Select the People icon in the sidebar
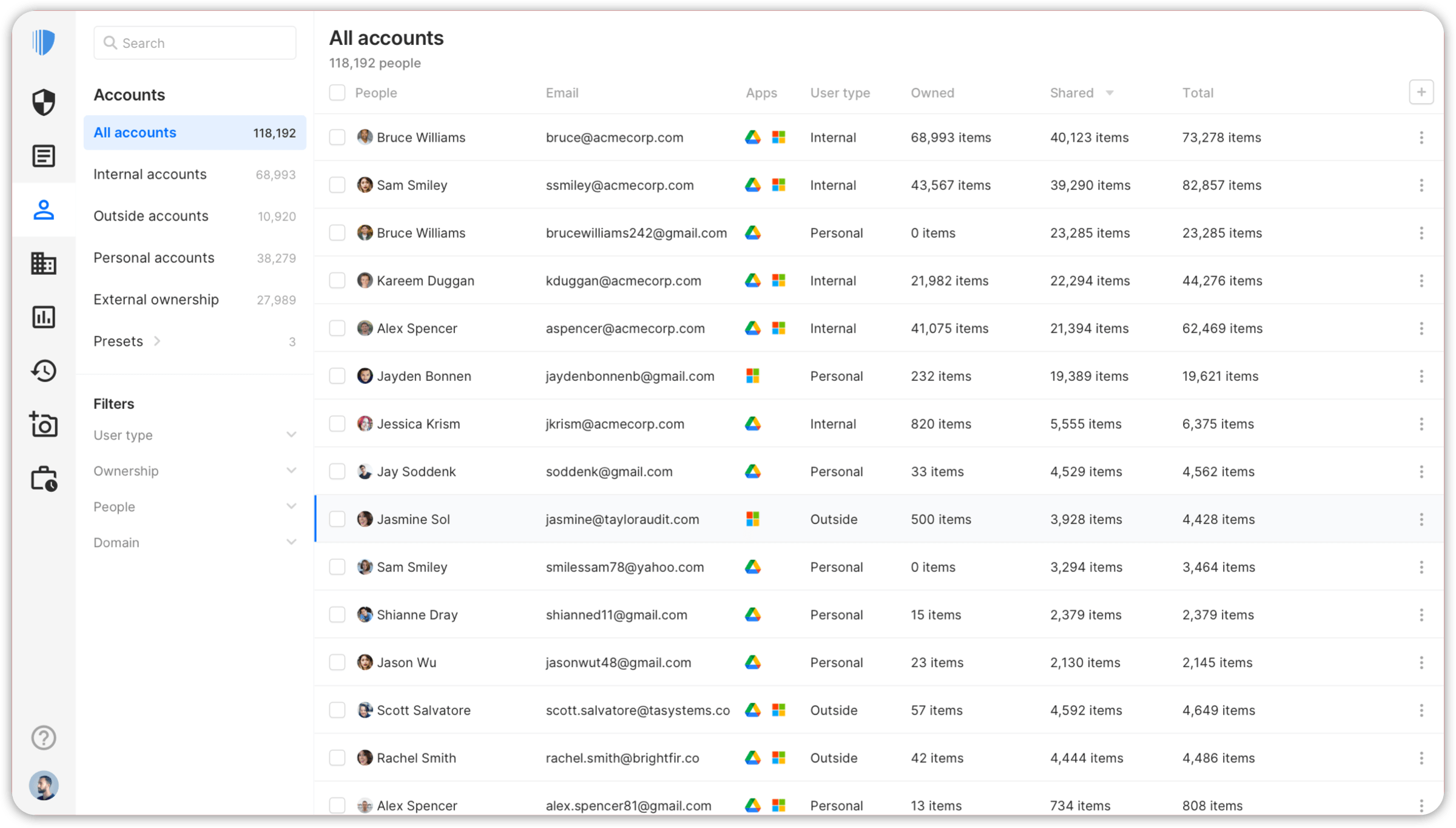 44,210
